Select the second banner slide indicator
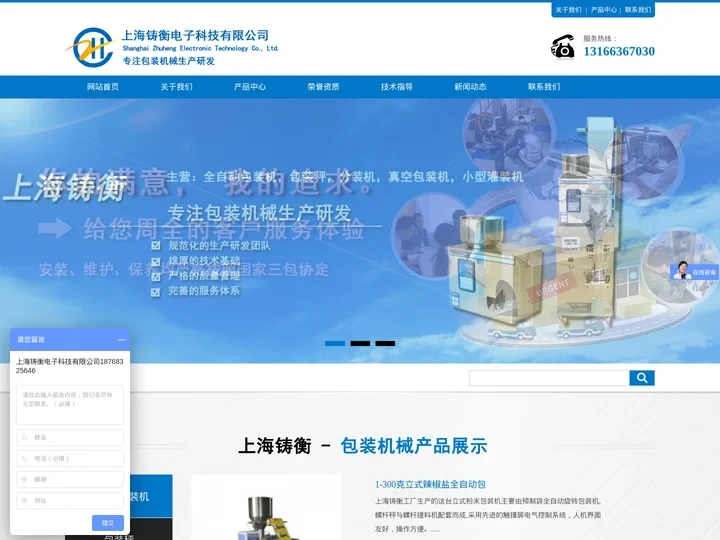The image size is (720, 540). point(360,343)
